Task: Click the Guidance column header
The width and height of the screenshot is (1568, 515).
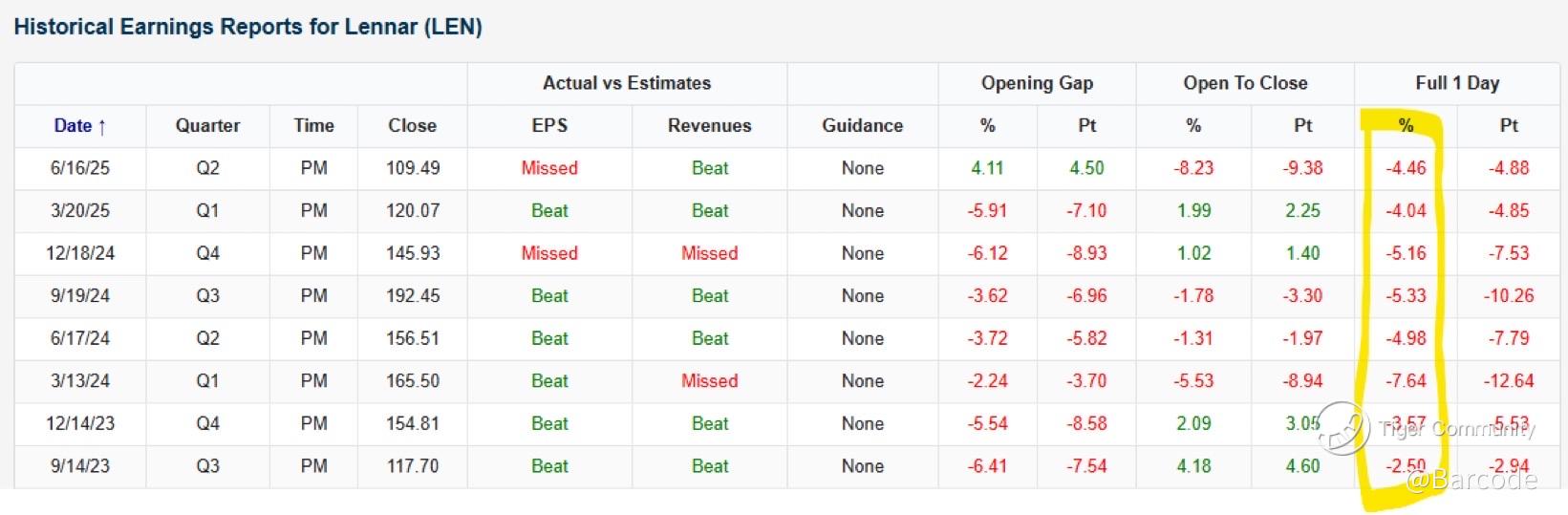Action: tap(862, 126)
